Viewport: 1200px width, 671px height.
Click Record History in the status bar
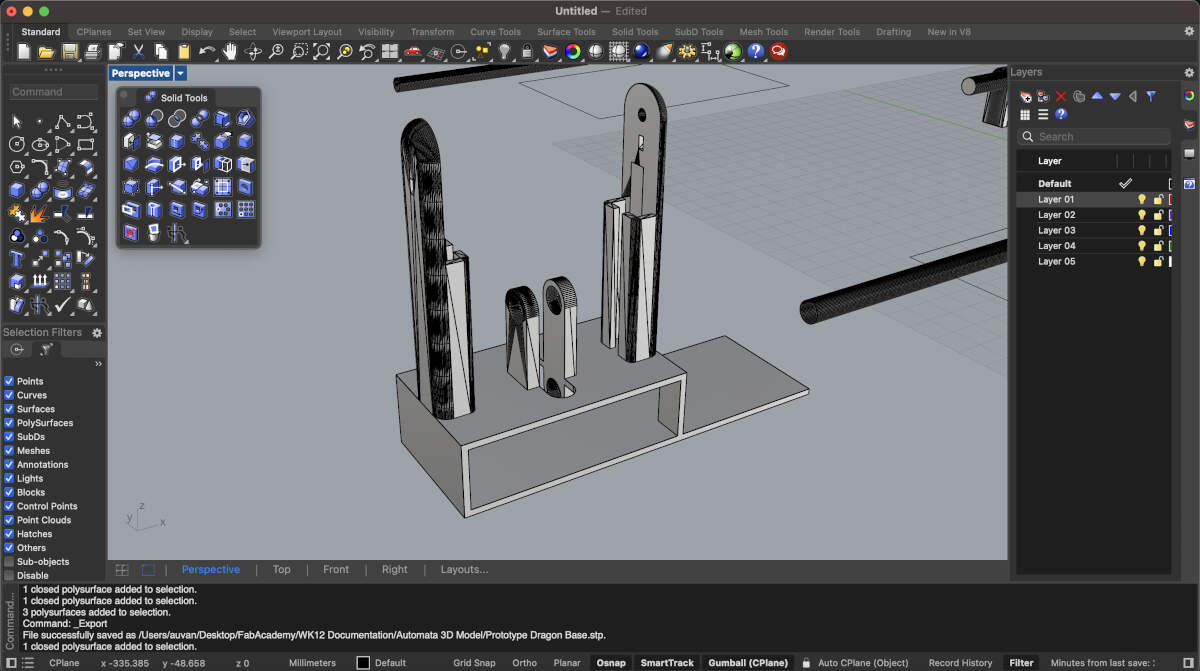[960, 663]
